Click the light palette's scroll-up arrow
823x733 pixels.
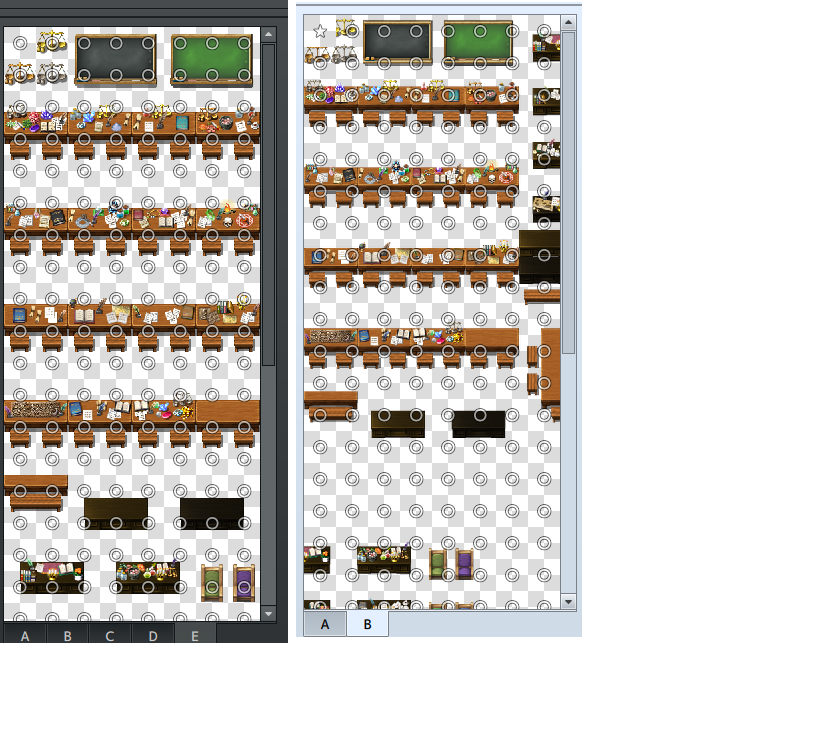[568, 22]
